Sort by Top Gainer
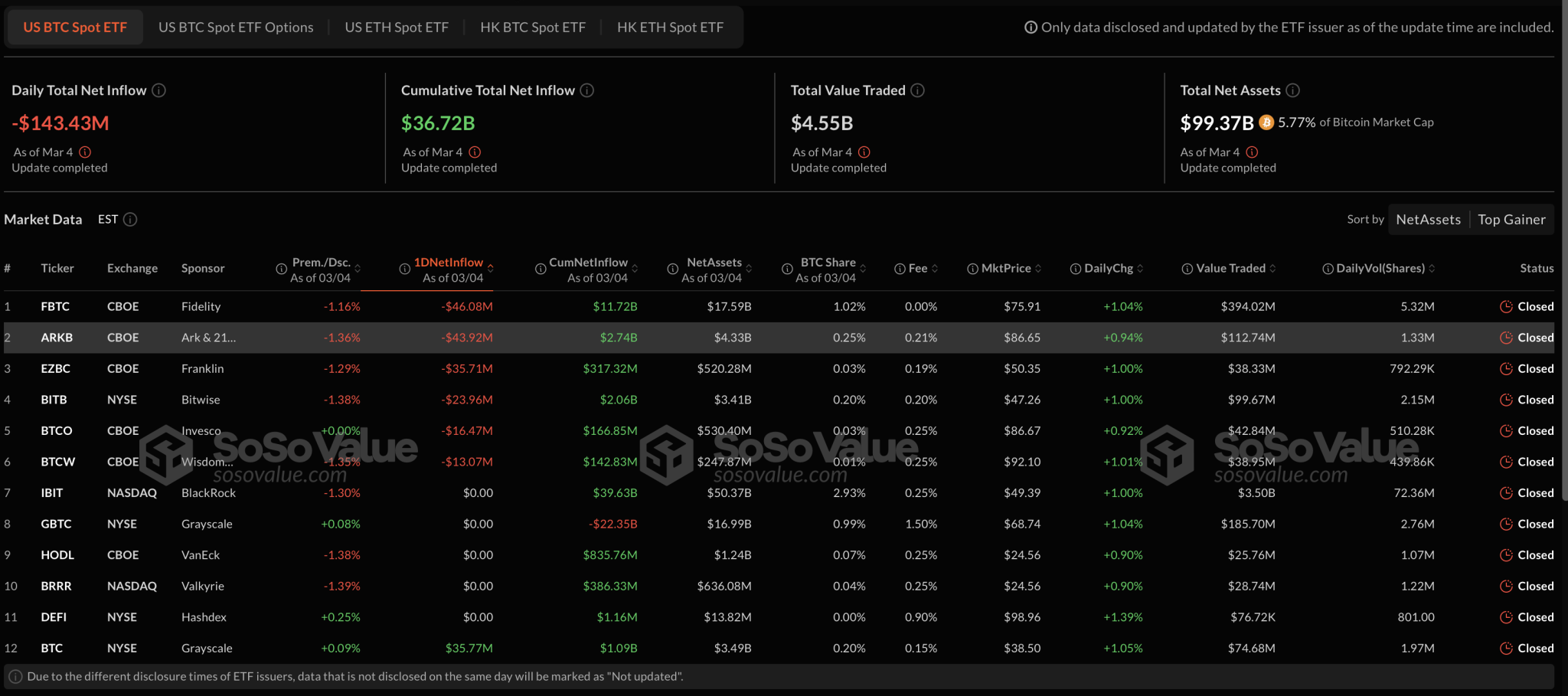The height and width of the screenshot is (696, 1568). pyautogui.click(x=1512, y=220)
